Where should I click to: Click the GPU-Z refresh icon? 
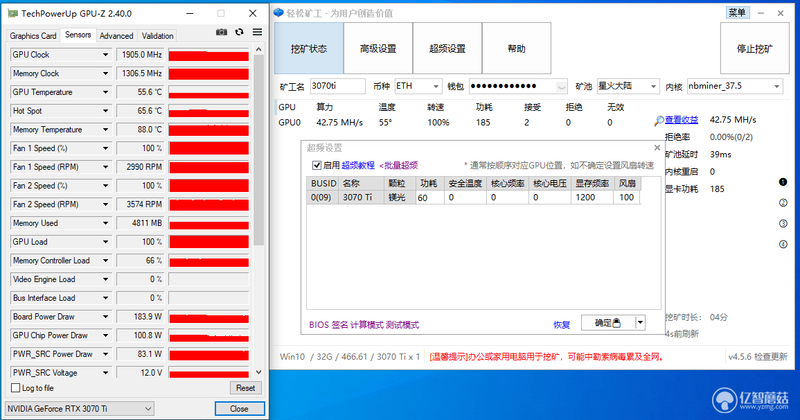pyautogui.click(x=239, y=32)
